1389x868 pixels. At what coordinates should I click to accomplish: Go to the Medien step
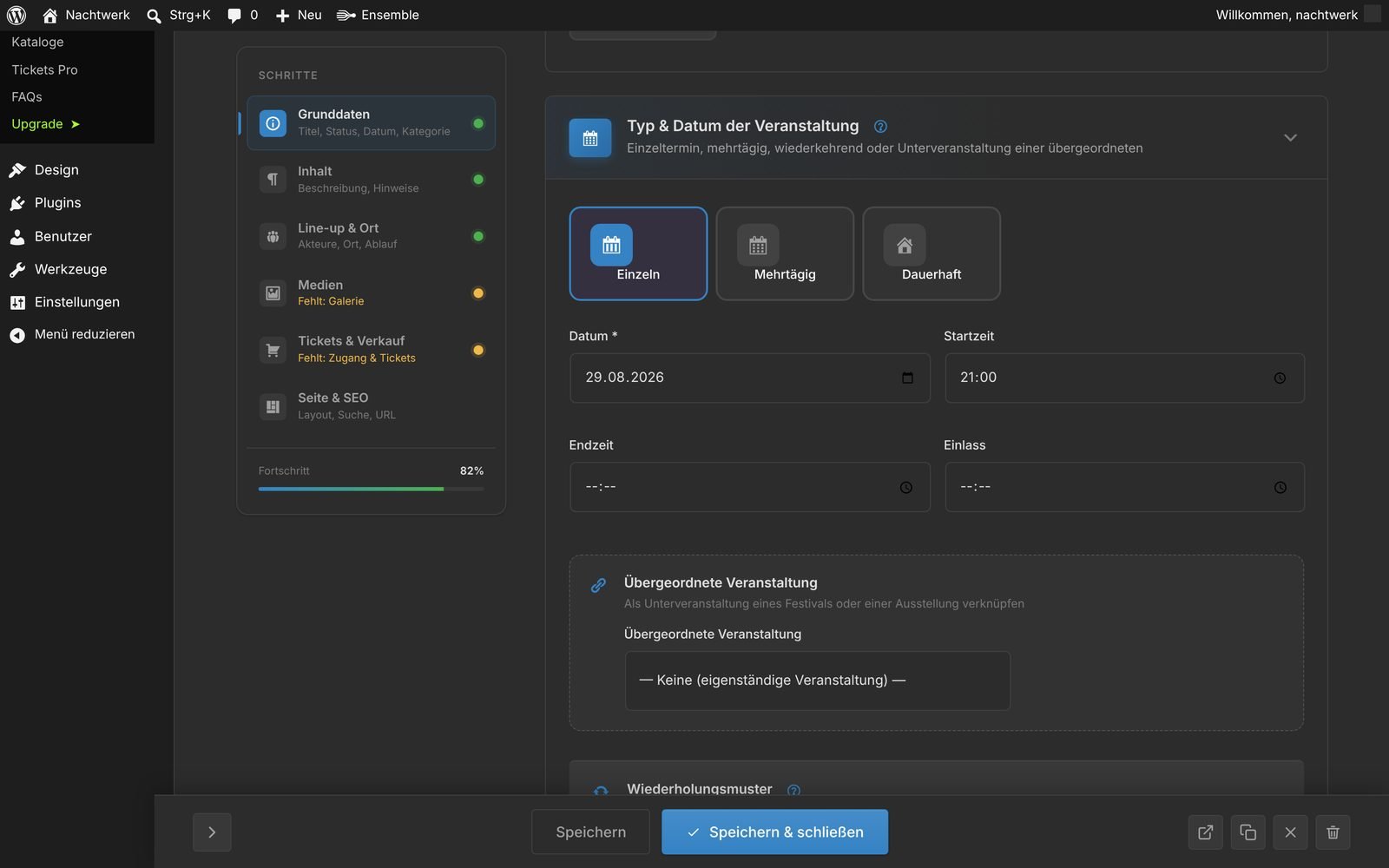coord(371,293)
